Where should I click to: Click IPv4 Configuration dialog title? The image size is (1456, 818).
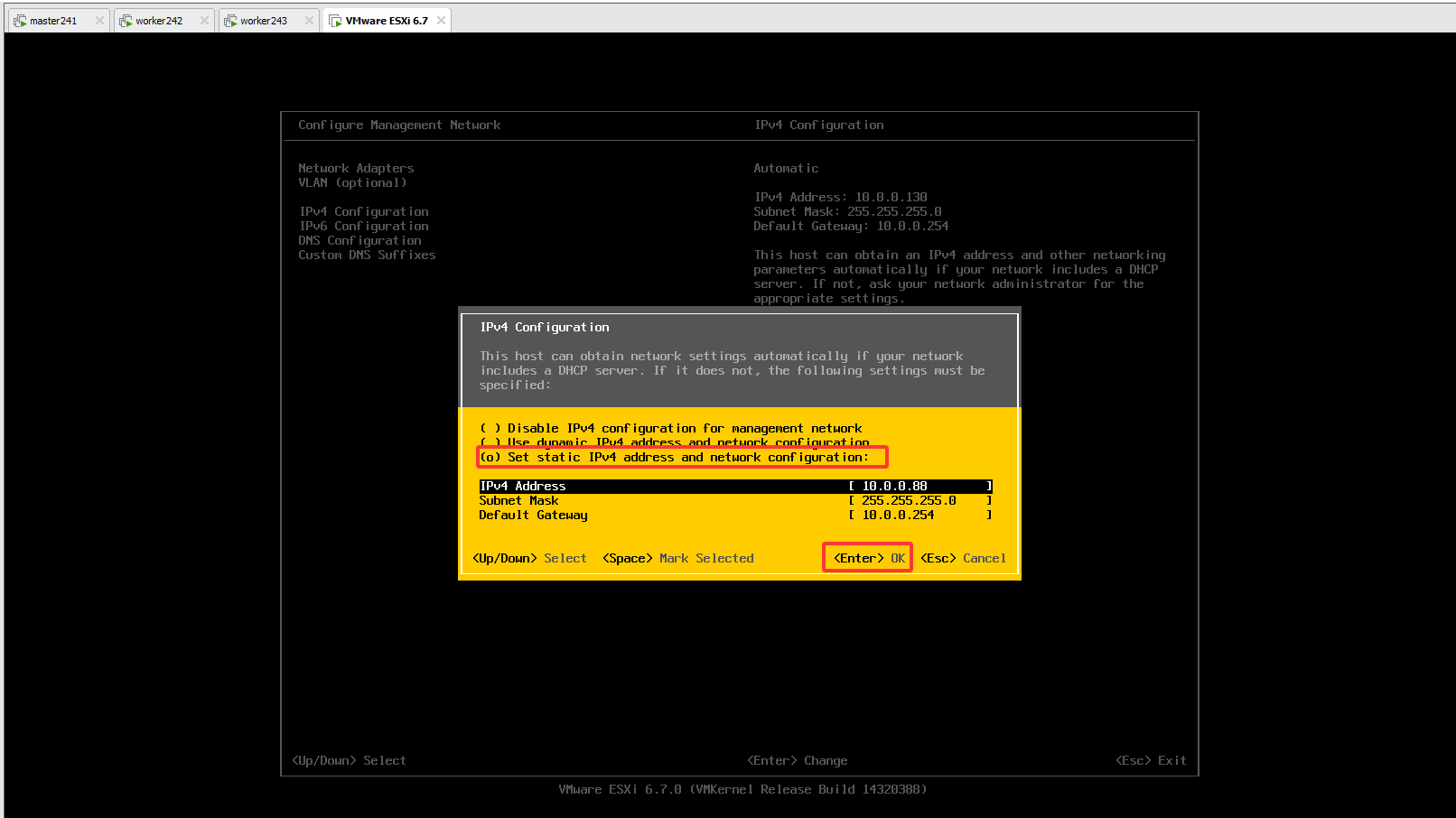coord(545,327)
